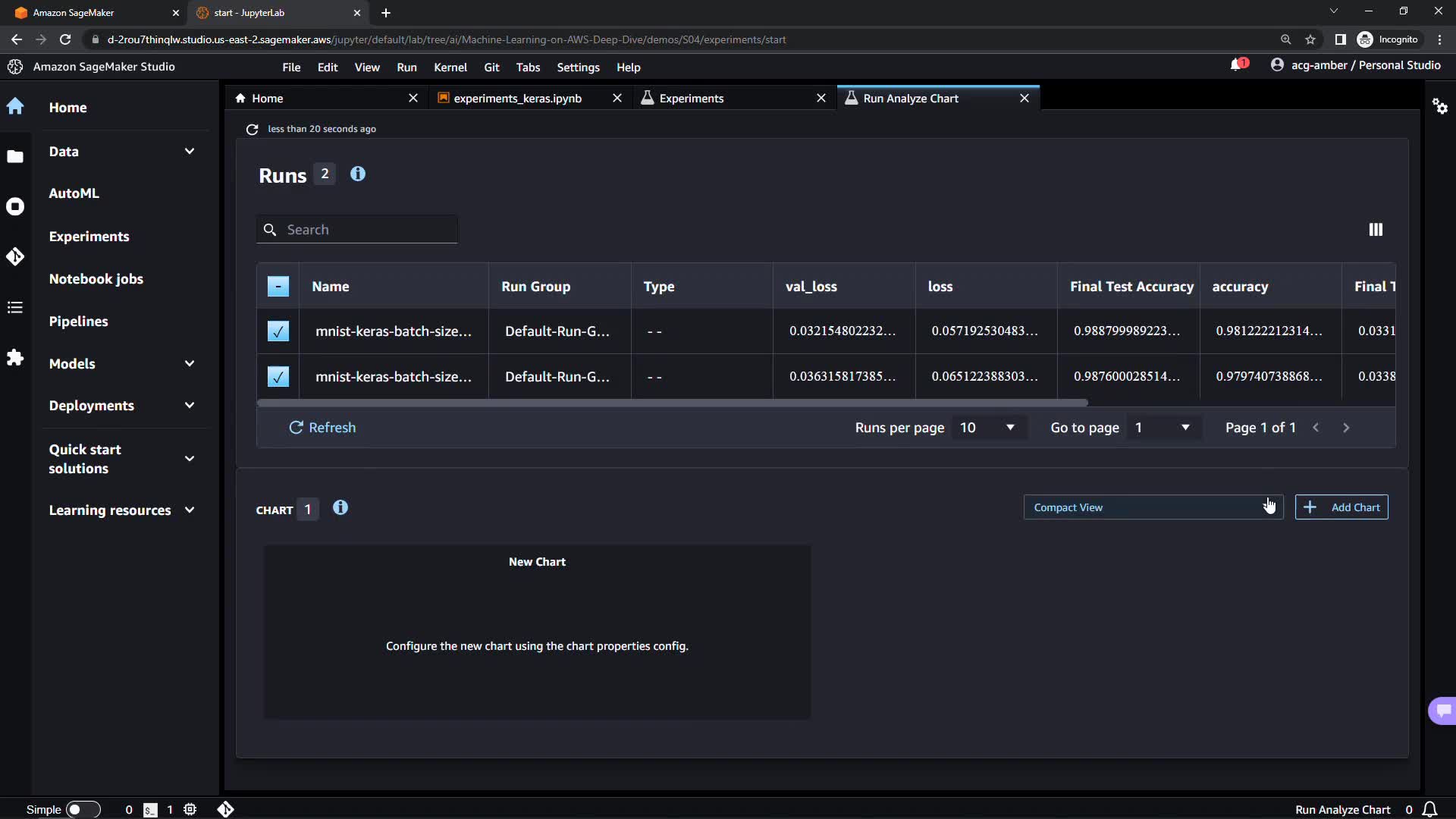Switch to the experiments_keras.ipynb tab

(x=517, y=99)
